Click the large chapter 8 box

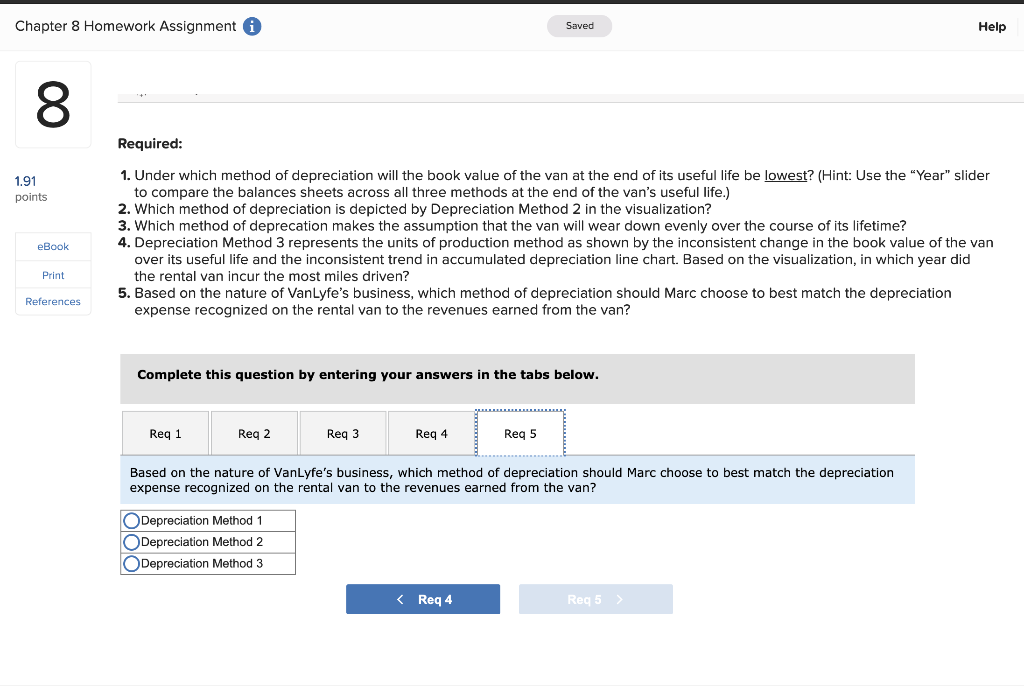(52, 104)
